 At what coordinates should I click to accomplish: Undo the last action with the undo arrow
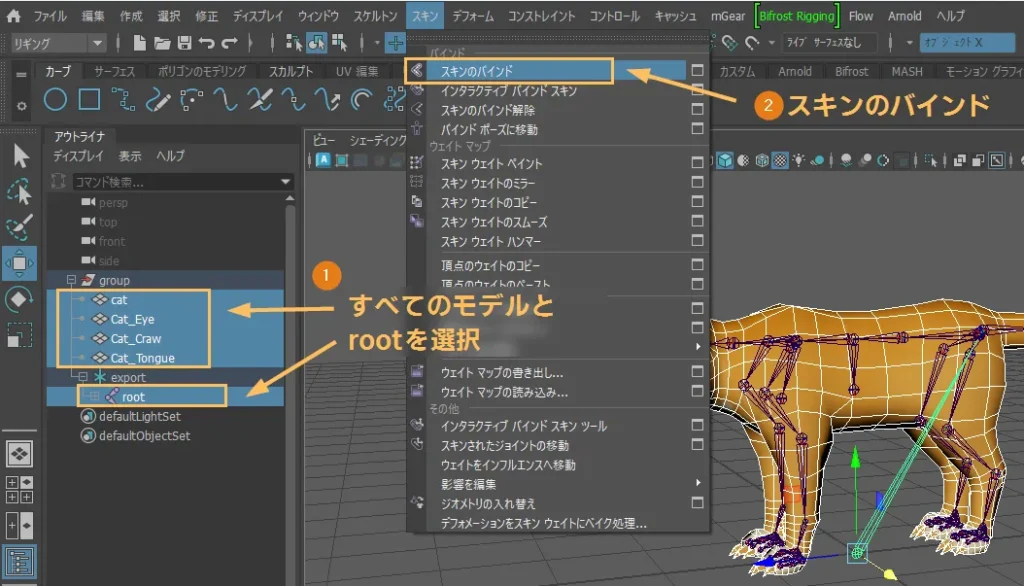(x=207, y=43)
